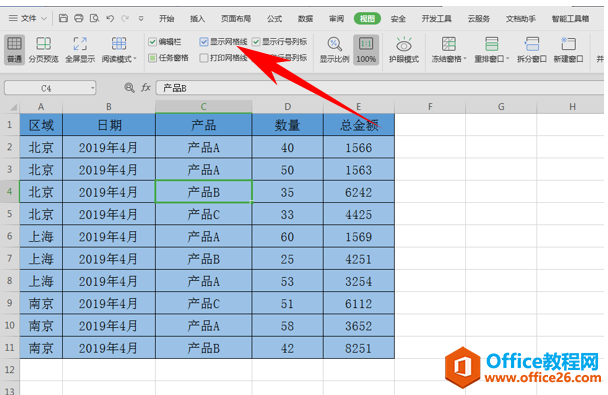
Task: Click the 数量 header cell
Action: (x=287, y=125)
